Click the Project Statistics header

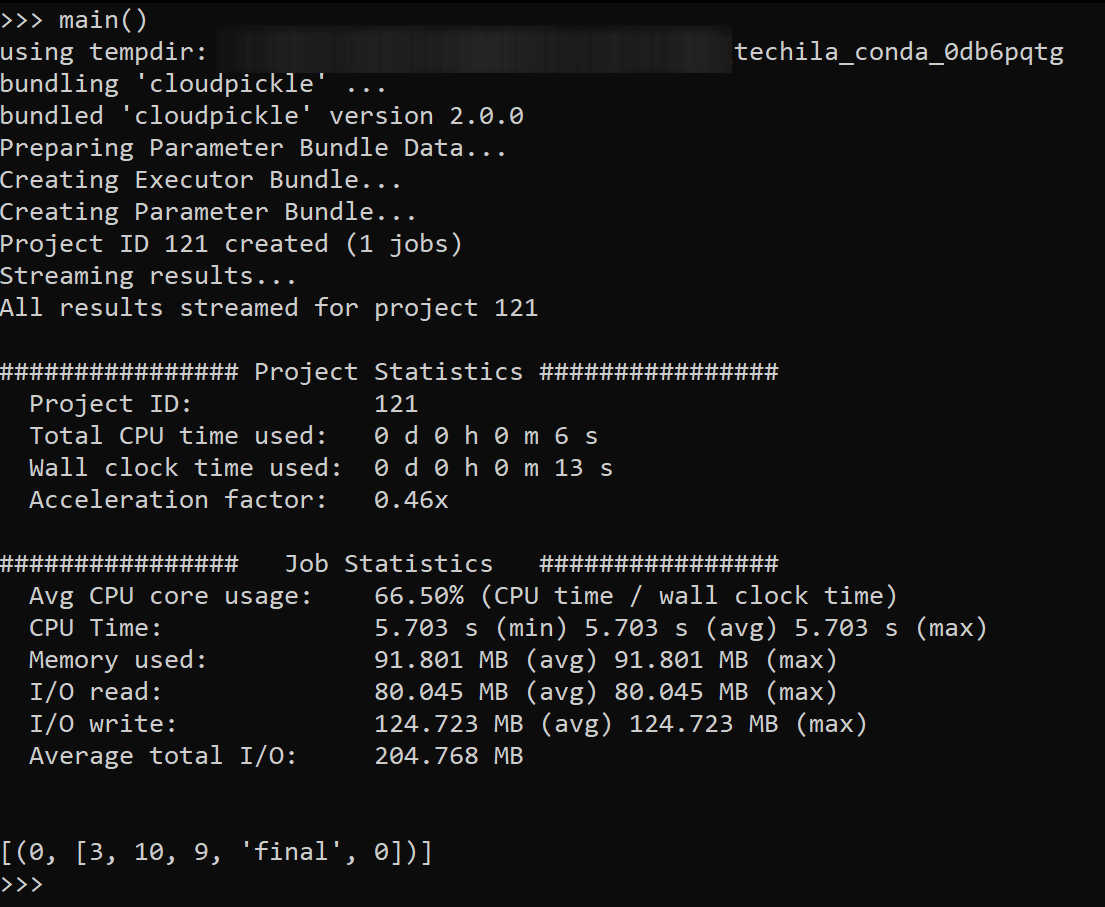(388, 372)
